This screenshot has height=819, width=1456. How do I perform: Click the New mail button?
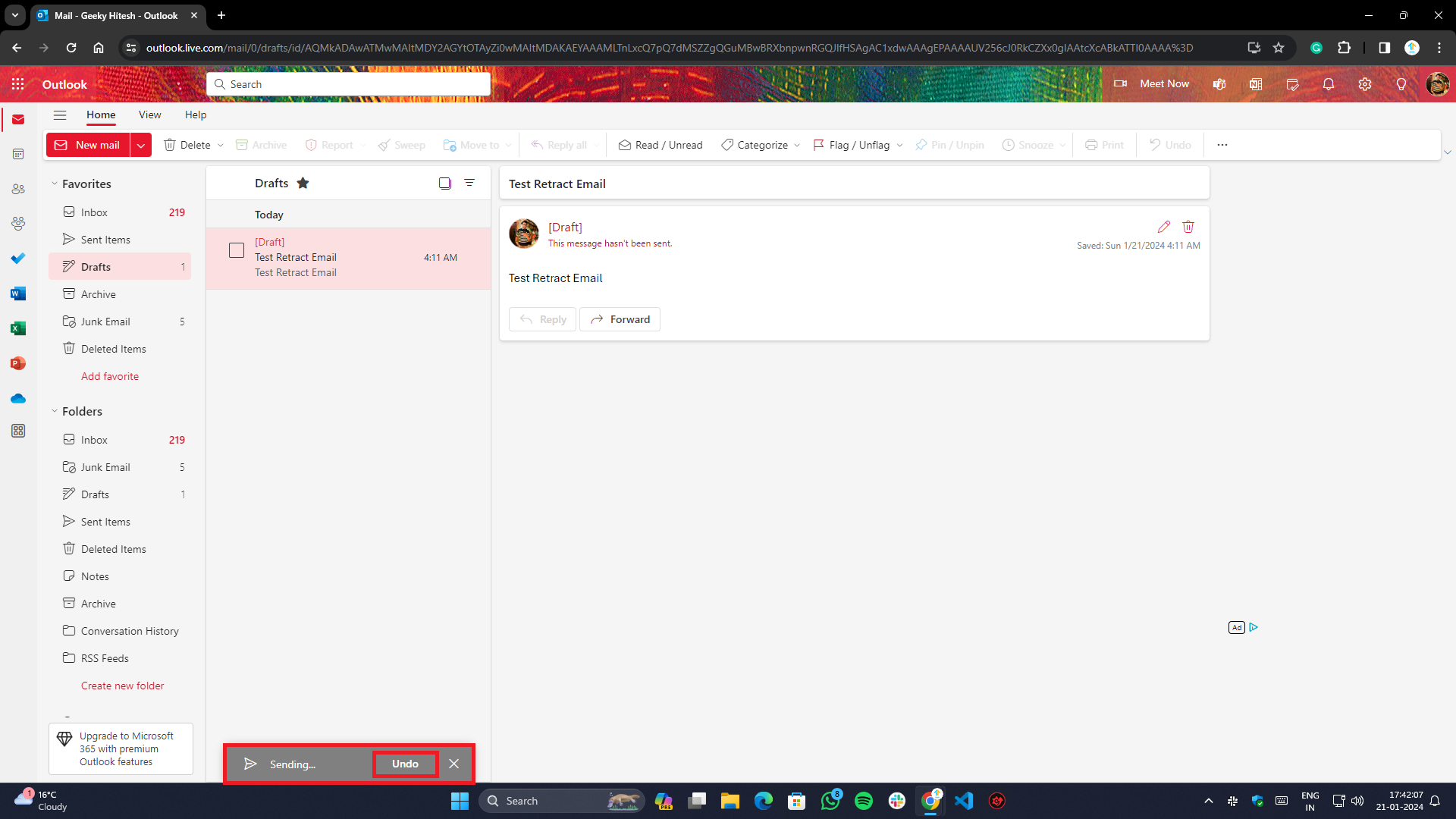pos(88,145)
